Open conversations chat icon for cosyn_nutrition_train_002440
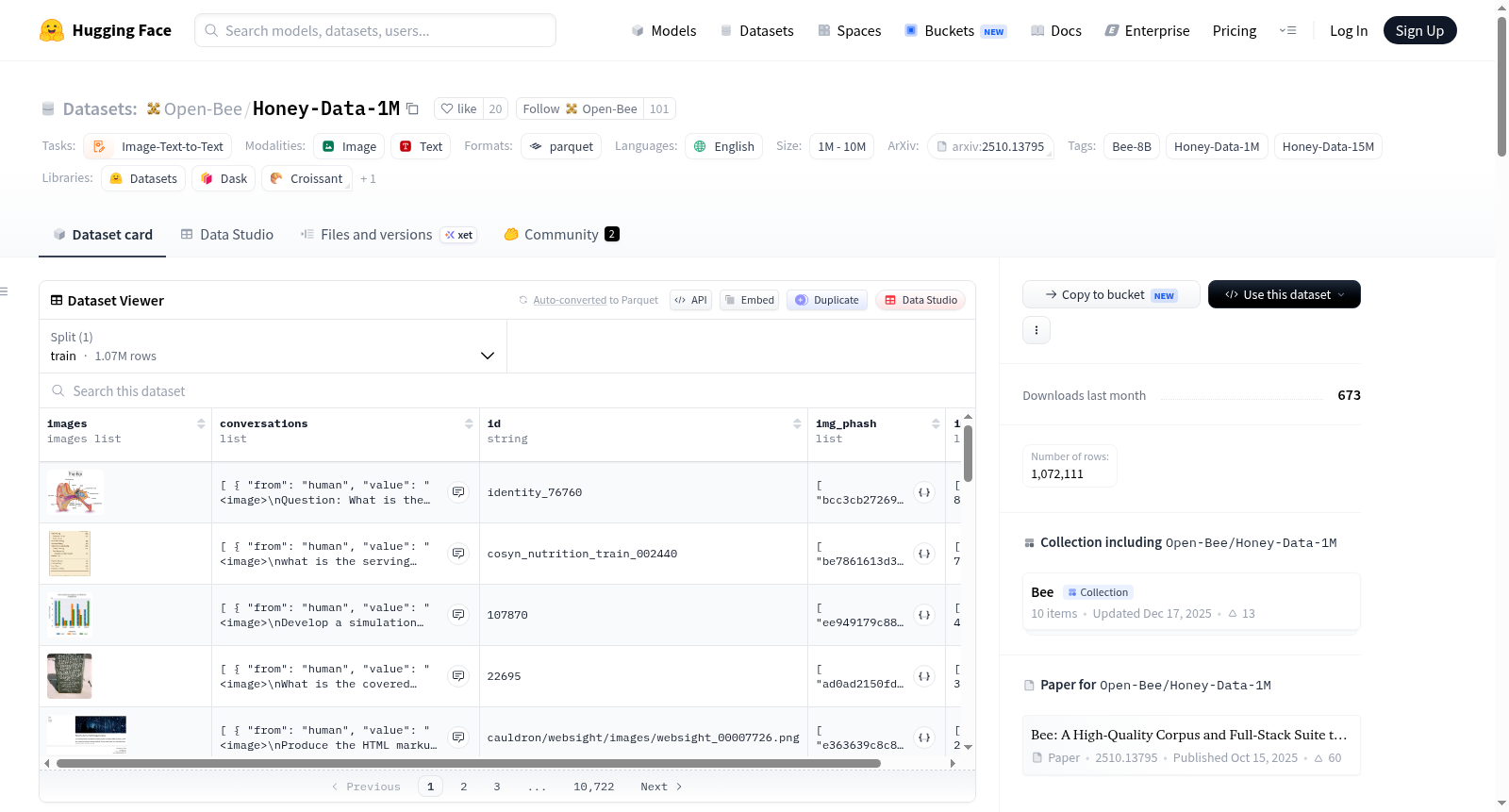The height and width of the screenshot is (812, 1509). tap(458, 554)
